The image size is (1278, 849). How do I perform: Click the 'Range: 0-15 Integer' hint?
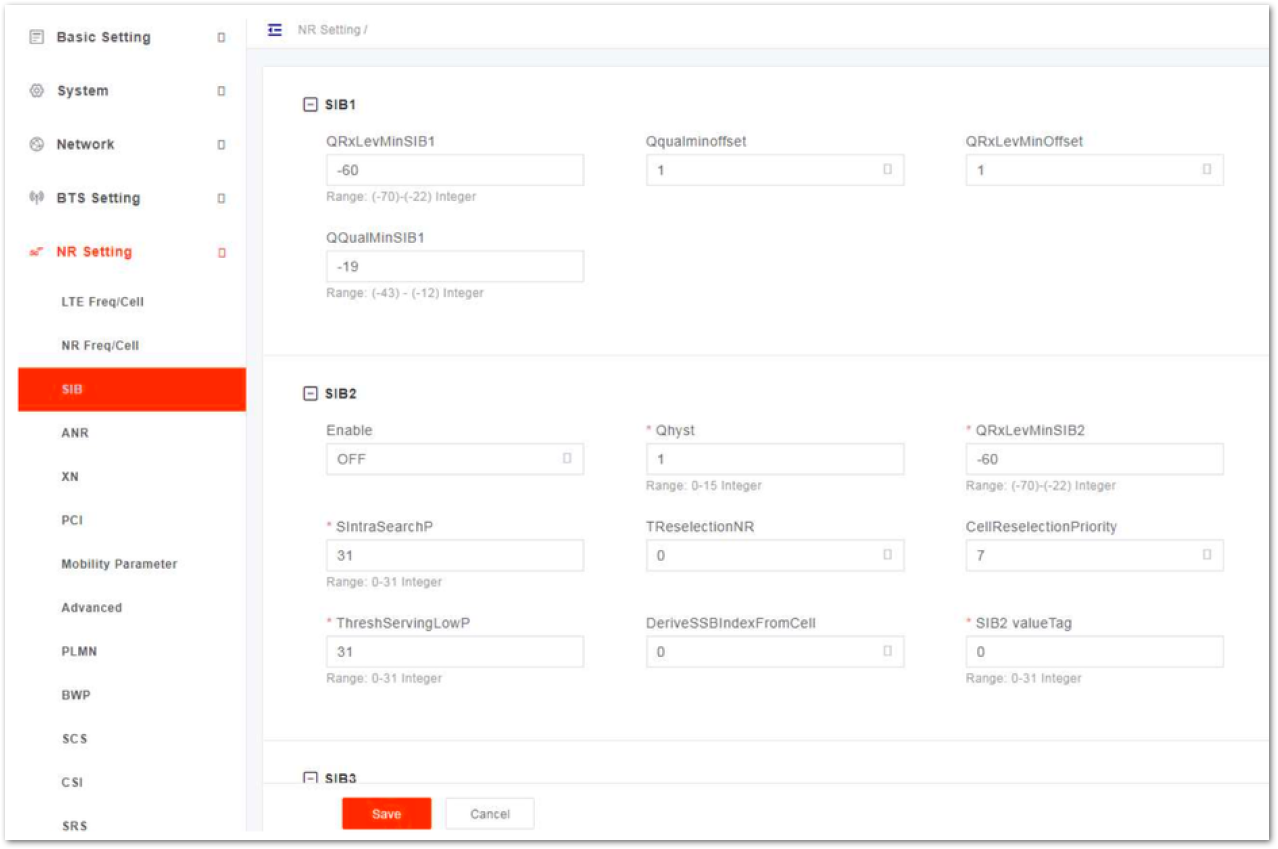[x=704, y=486]
